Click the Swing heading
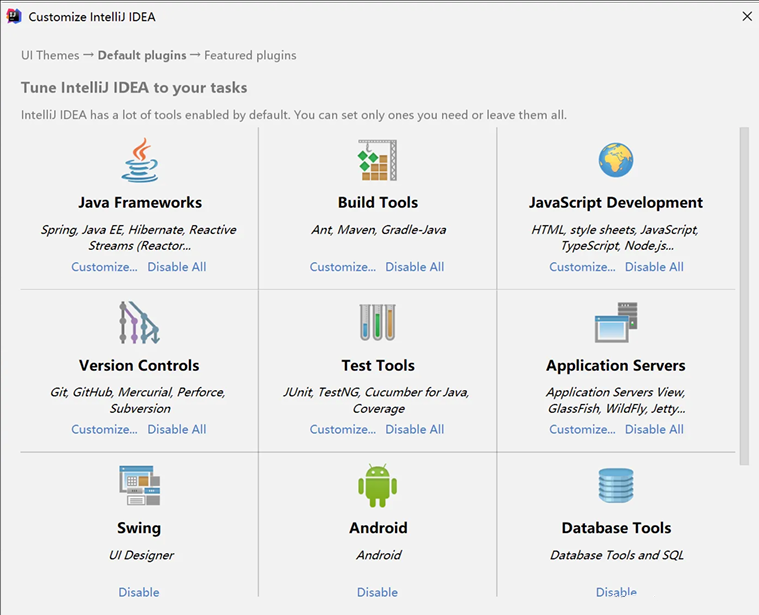The image size is (759, 615). pyautogui.click(x=139, y=528)
